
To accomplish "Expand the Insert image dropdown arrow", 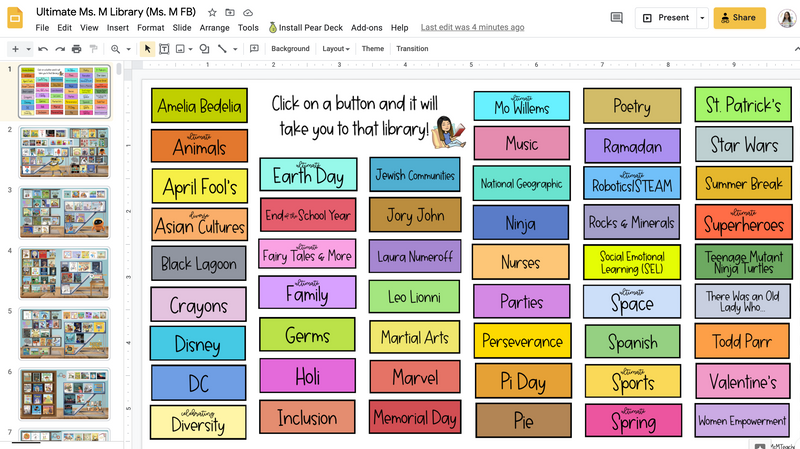I will [190, 49].
